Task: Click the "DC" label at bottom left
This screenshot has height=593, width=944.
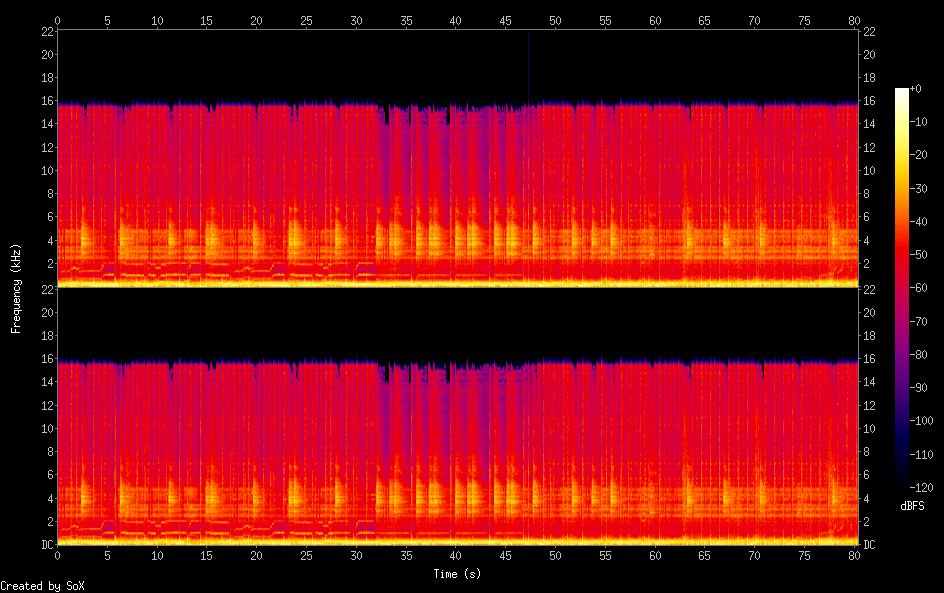Action: pos(44,545)
